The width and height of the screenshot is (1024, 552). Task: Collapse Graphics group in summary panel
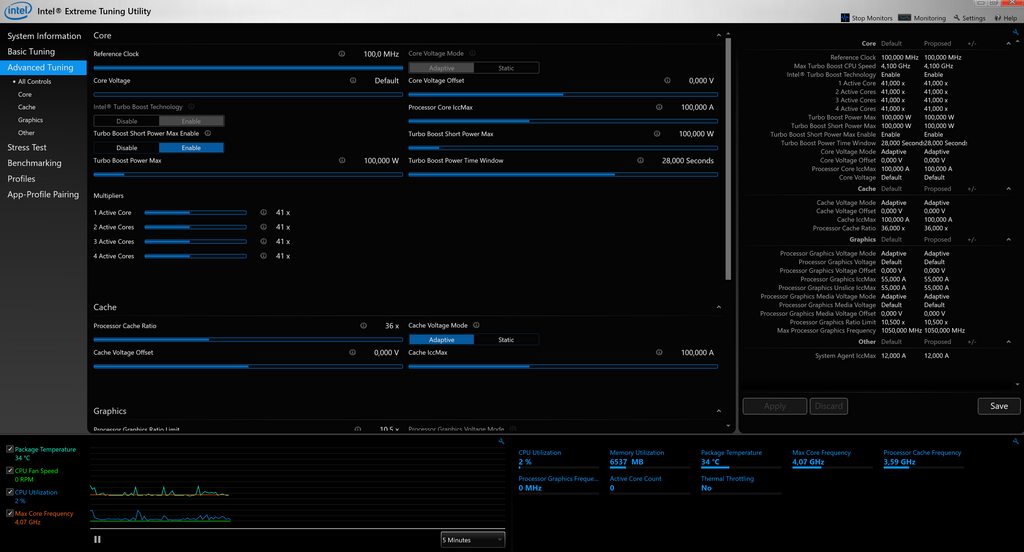tap(1008, 240)
